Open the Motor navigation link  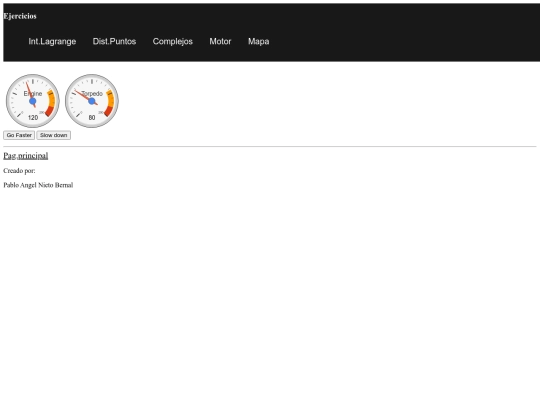[220, 42]
